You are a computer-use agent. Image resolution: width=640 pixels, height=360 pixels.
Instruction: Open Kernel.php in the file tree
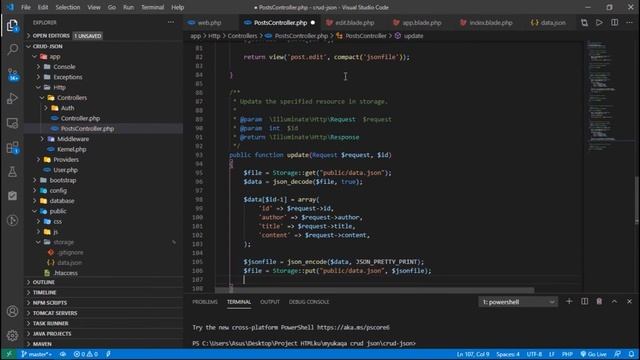(104, 149)
